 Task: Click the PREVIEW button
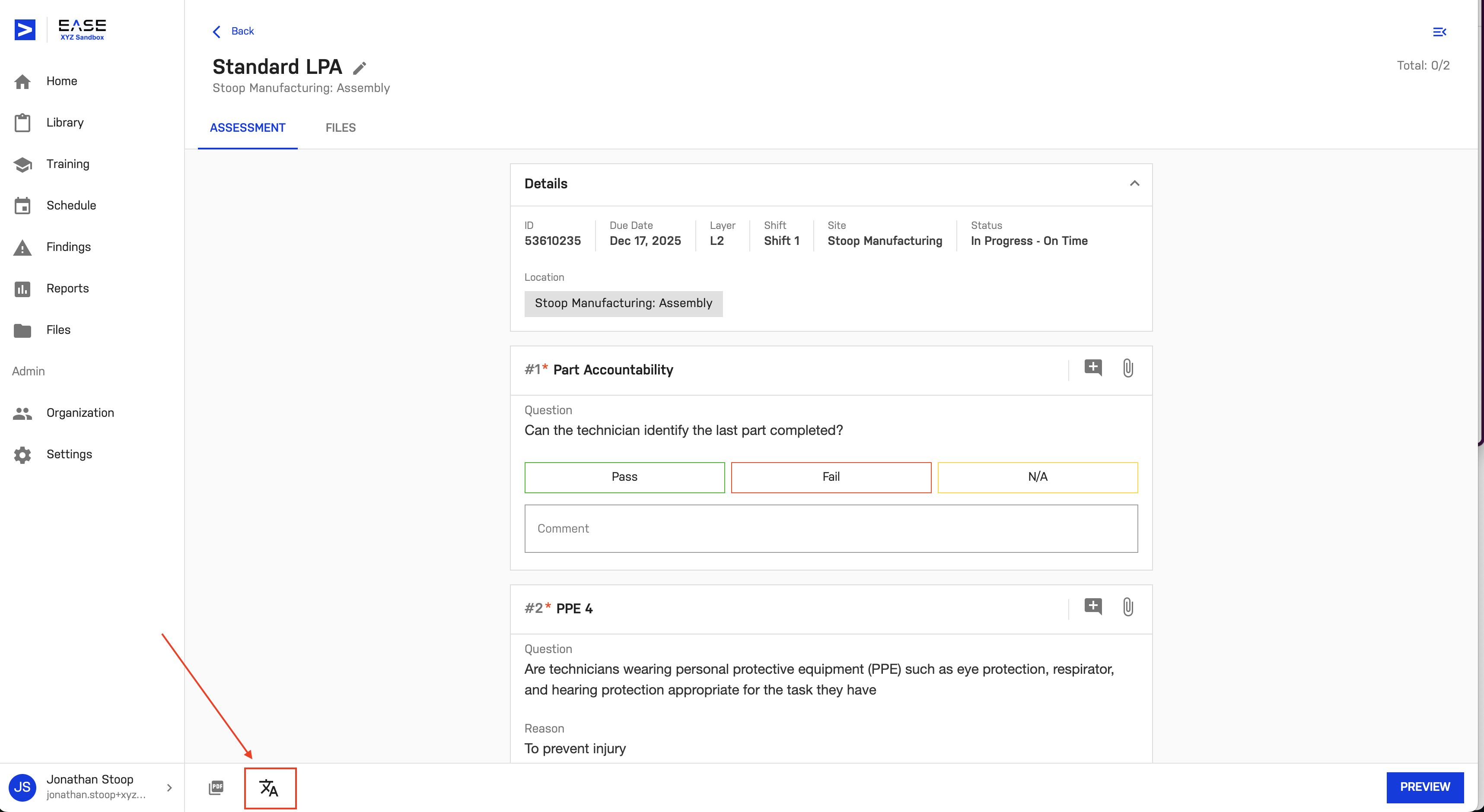pos(1425,787)
